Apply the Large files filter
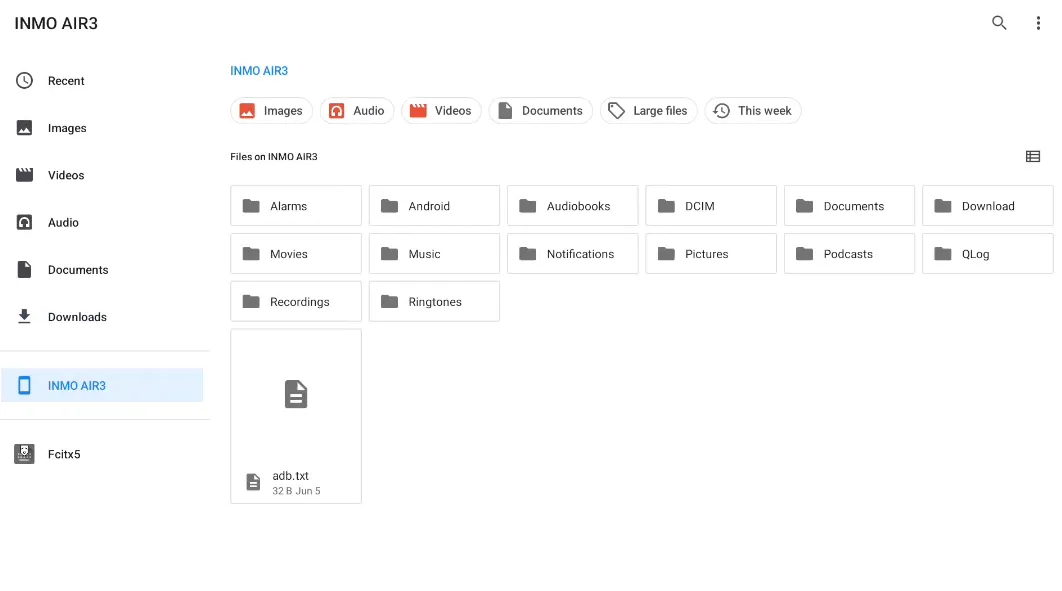Image resolution: width=1062 pixels, height=591 pixels. (x=648, y=111)
